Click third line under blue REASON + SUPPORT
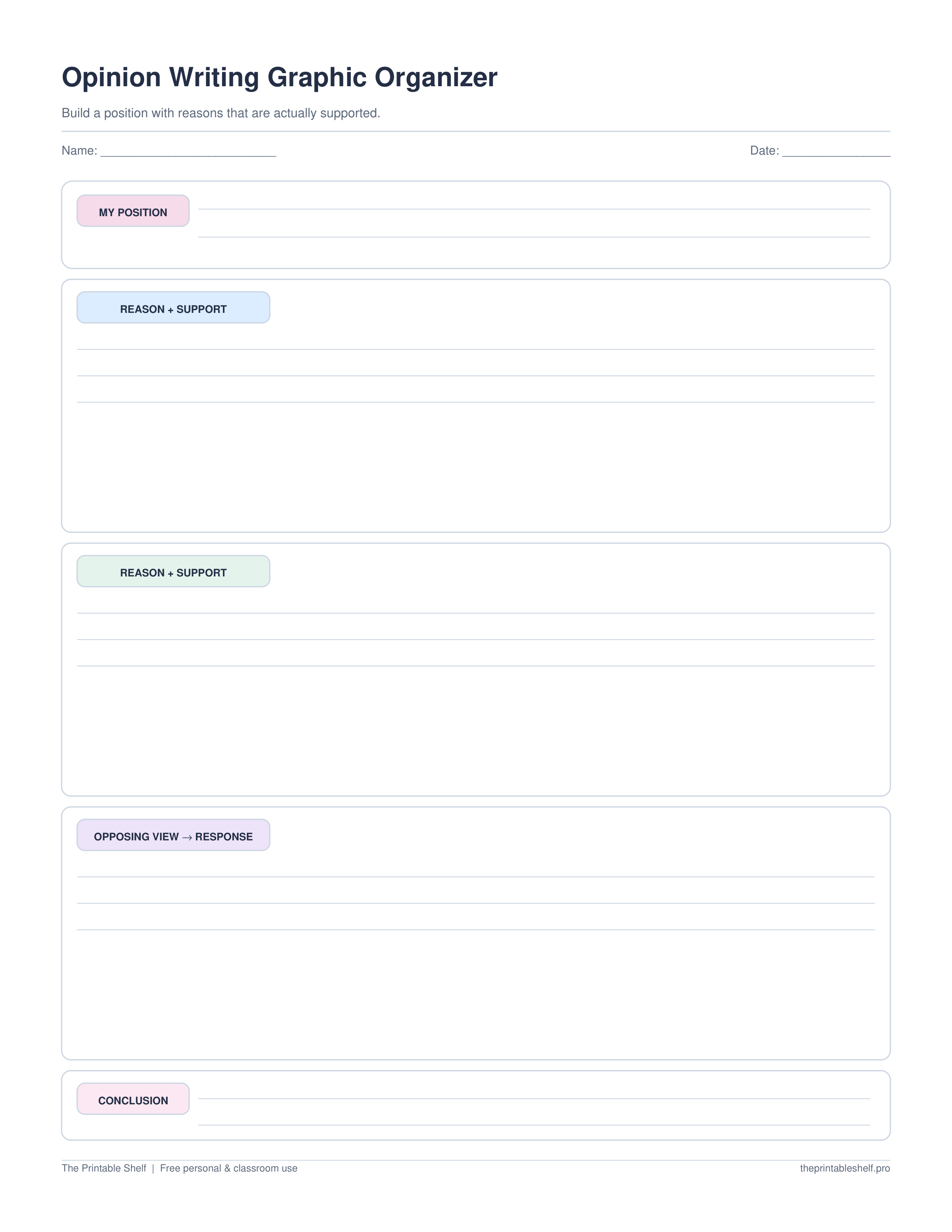Viewport: 952px width, 1232px height. click(475, 402)
